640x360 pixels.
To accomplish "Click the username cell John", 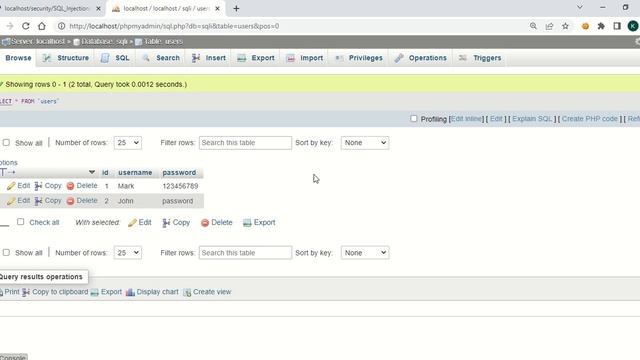I will pos(126,201).
